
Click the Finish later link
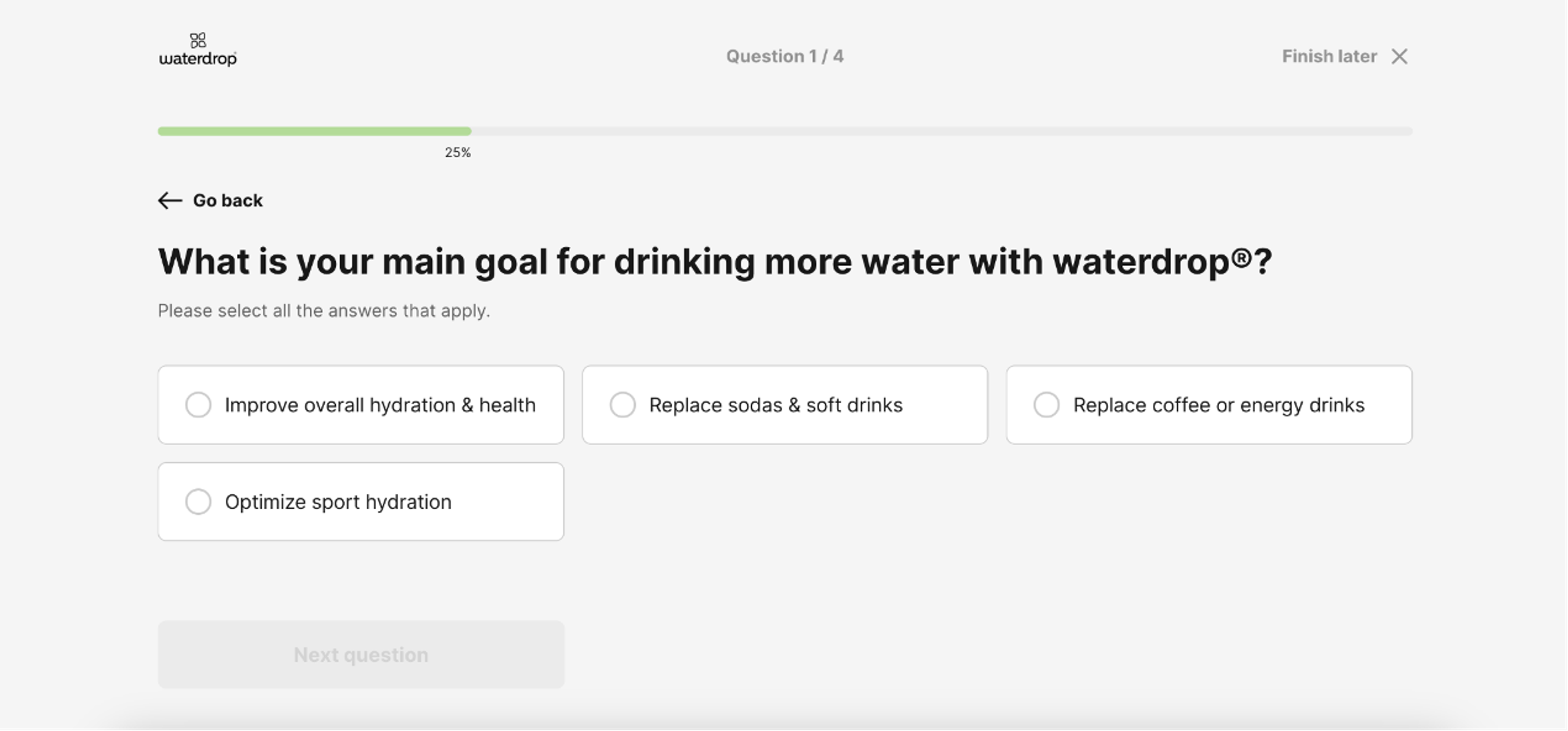(1329, 56)
